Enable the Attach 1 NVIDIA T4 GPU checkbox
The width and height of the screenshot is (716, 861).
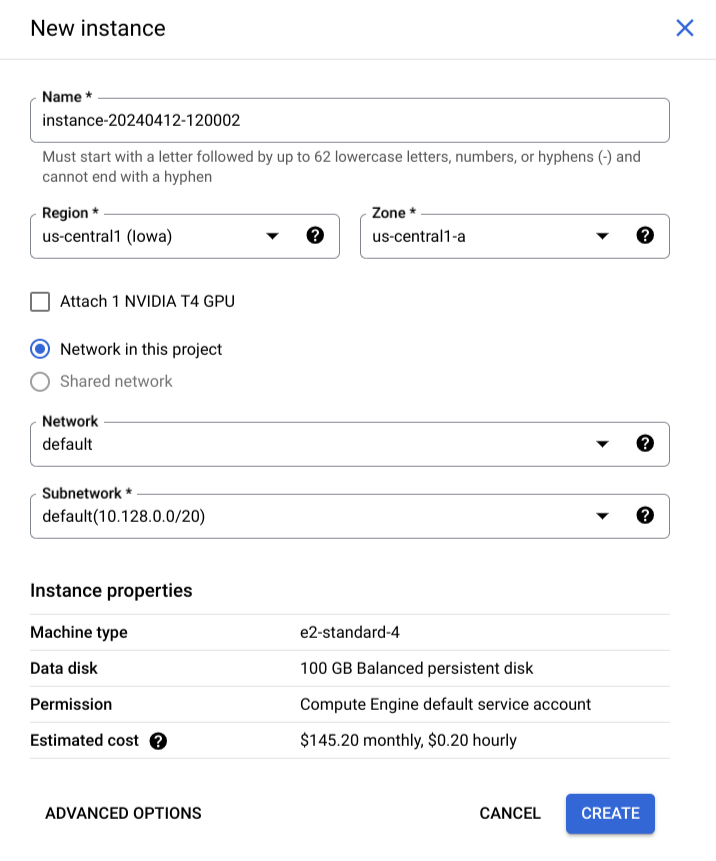coord(42,301)
